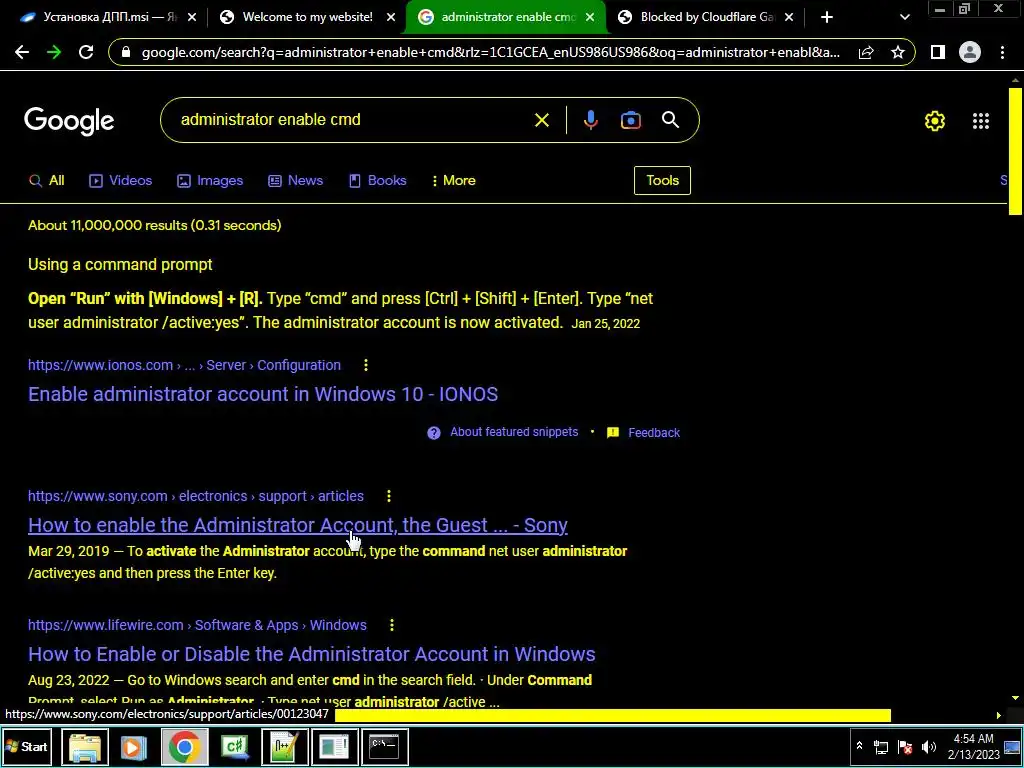1024x768 pixels.
Task: Switch to Videos results
Action: point(121,181)
